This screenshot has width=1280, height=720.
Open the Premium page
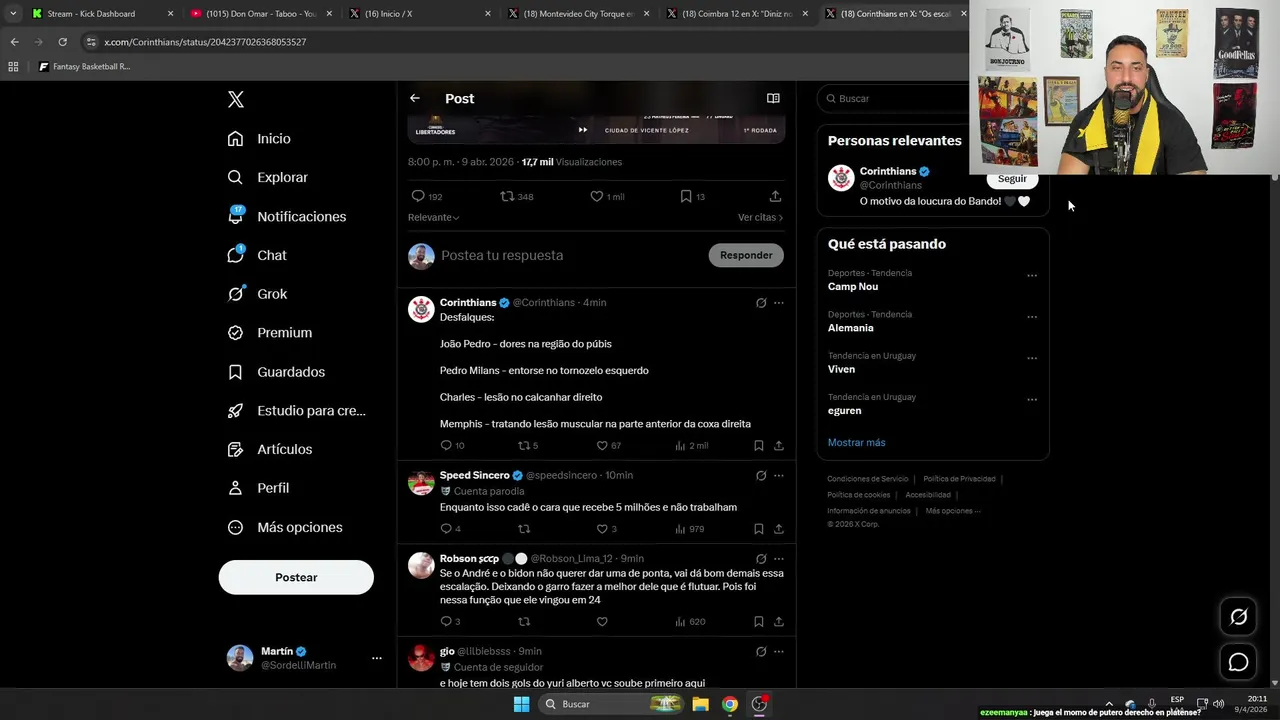(x=269, y=333)
